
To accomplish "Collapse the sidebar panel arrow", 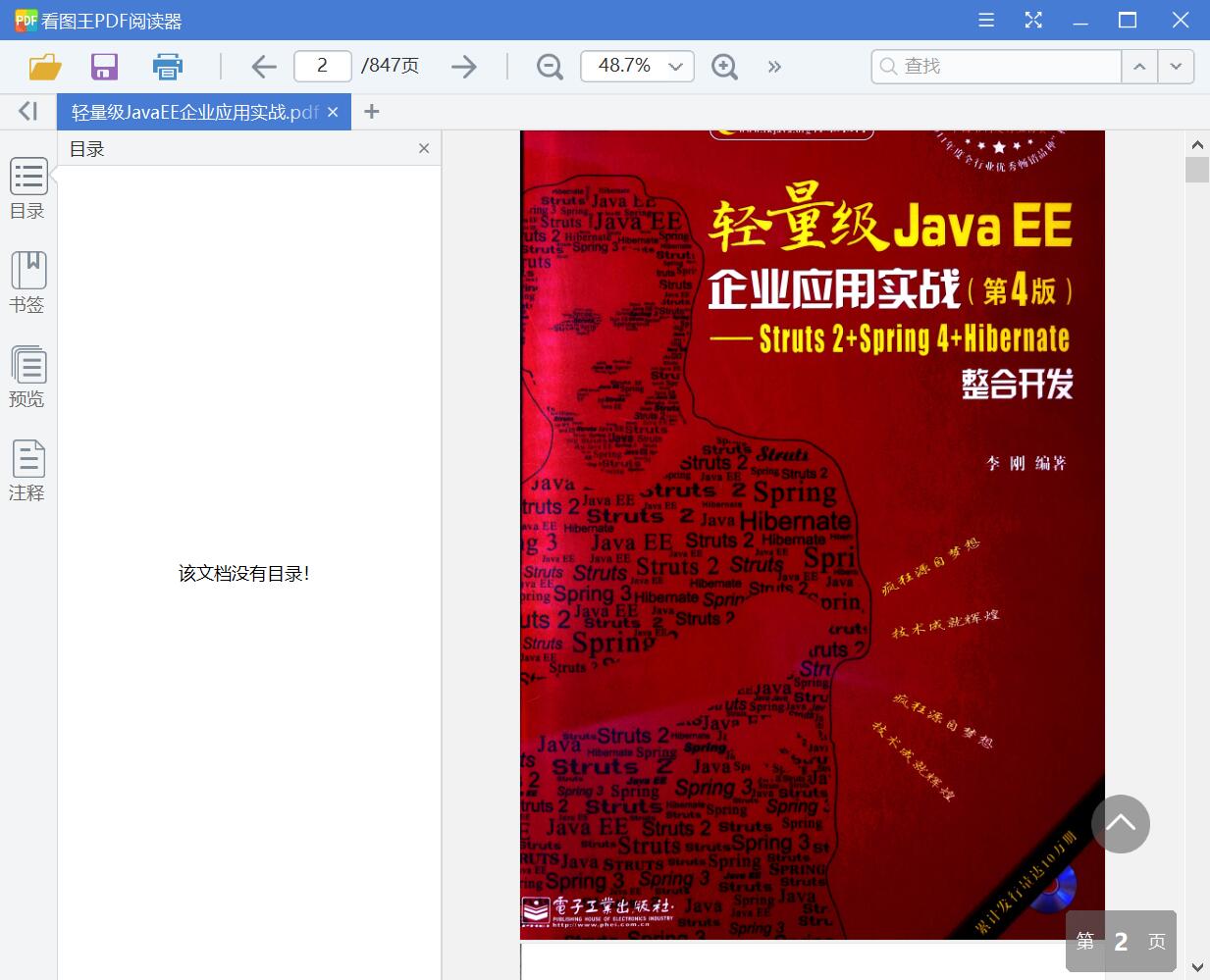I will [27, 111].
